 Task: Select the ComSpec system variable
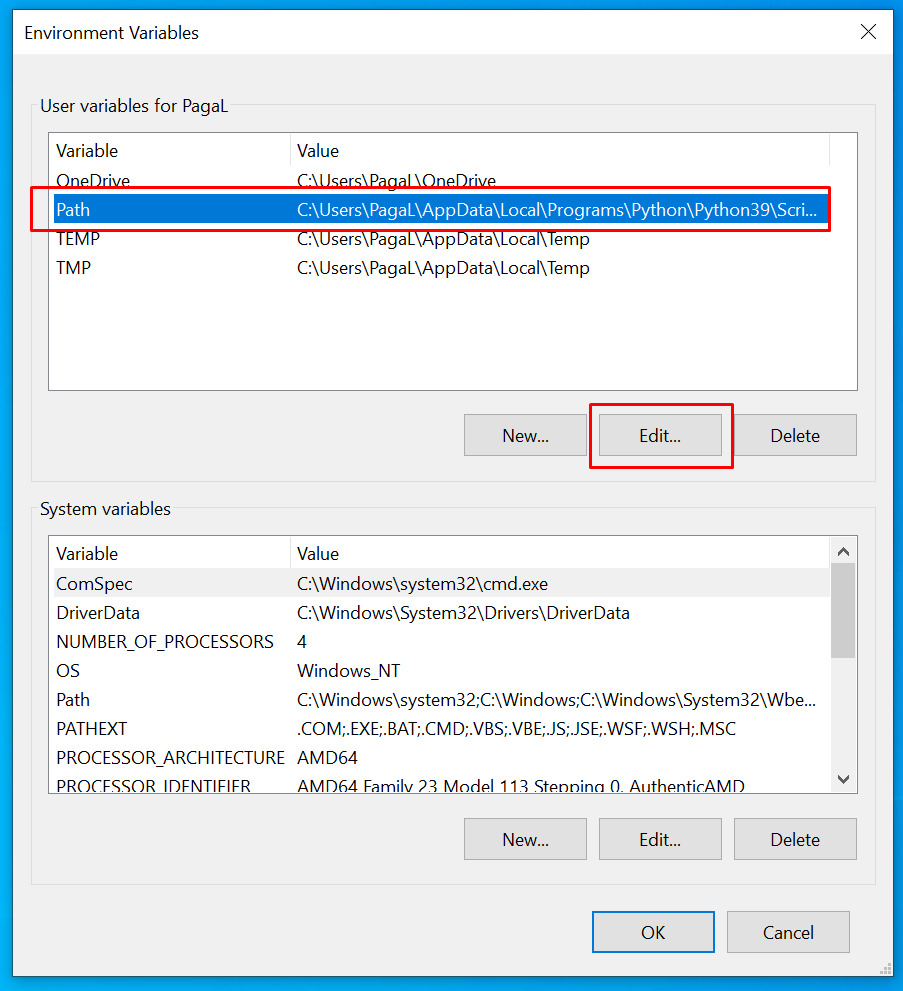coord(94,584)
